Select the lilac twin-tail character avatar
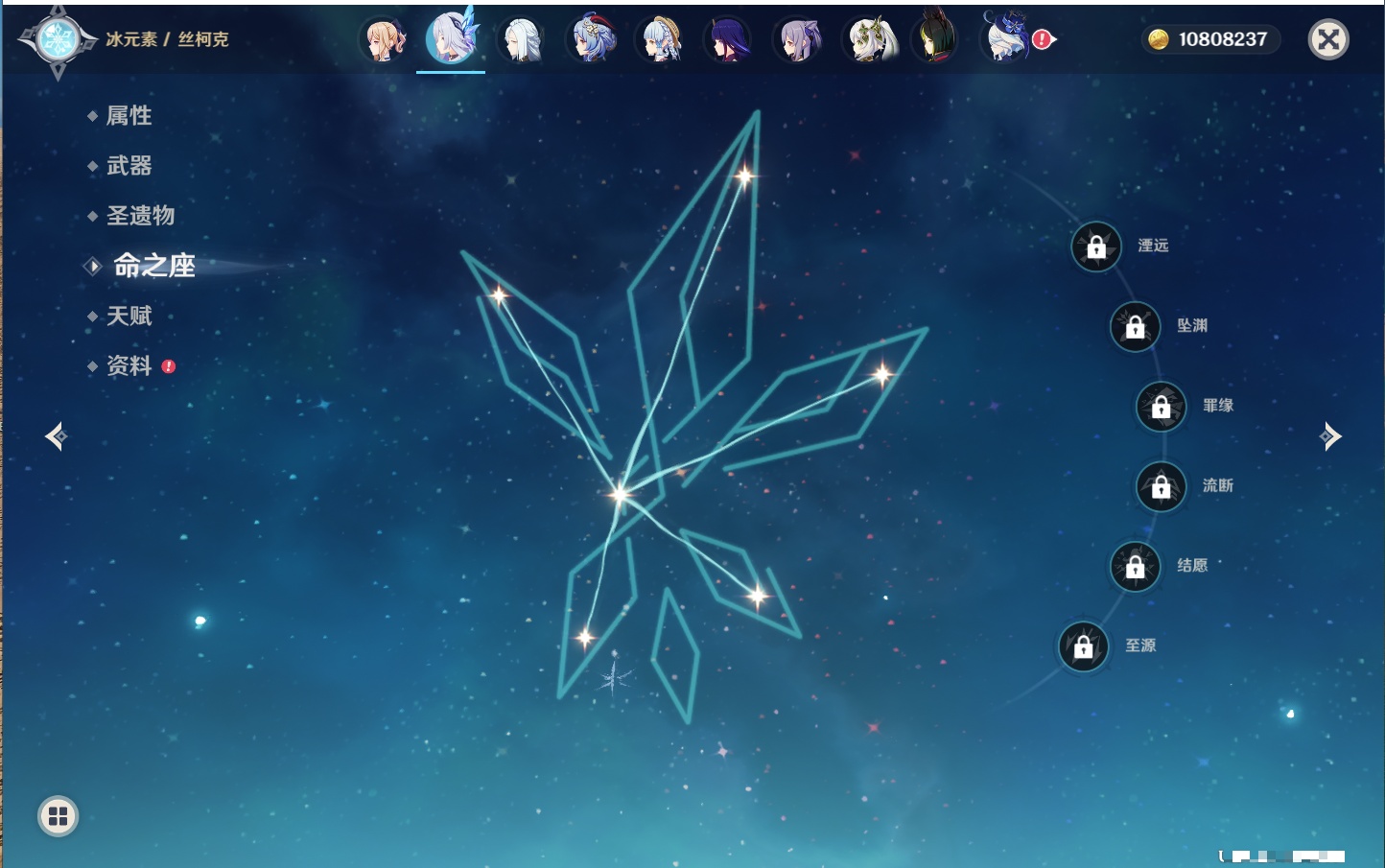The image size is (1385, 868). point(797,39)
